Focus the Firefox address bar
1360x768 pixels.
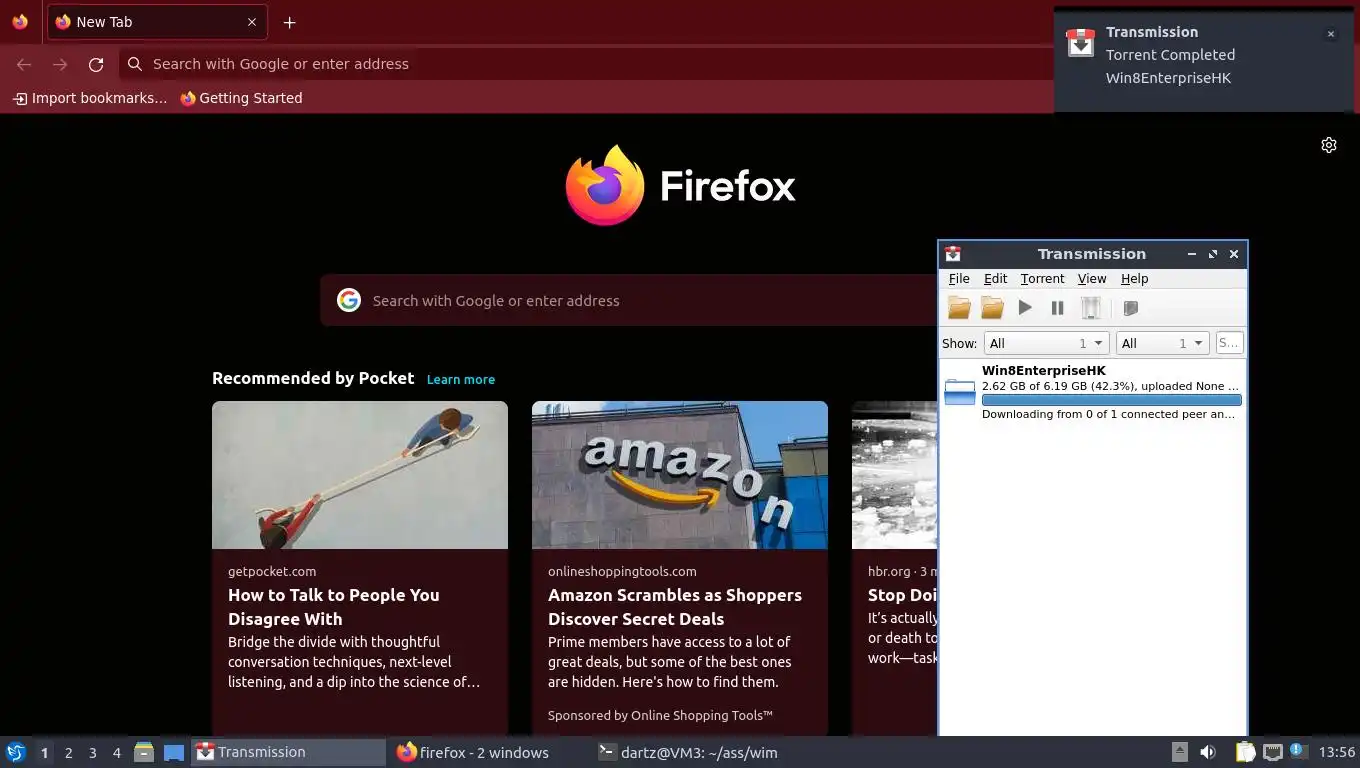coord(585,64)
